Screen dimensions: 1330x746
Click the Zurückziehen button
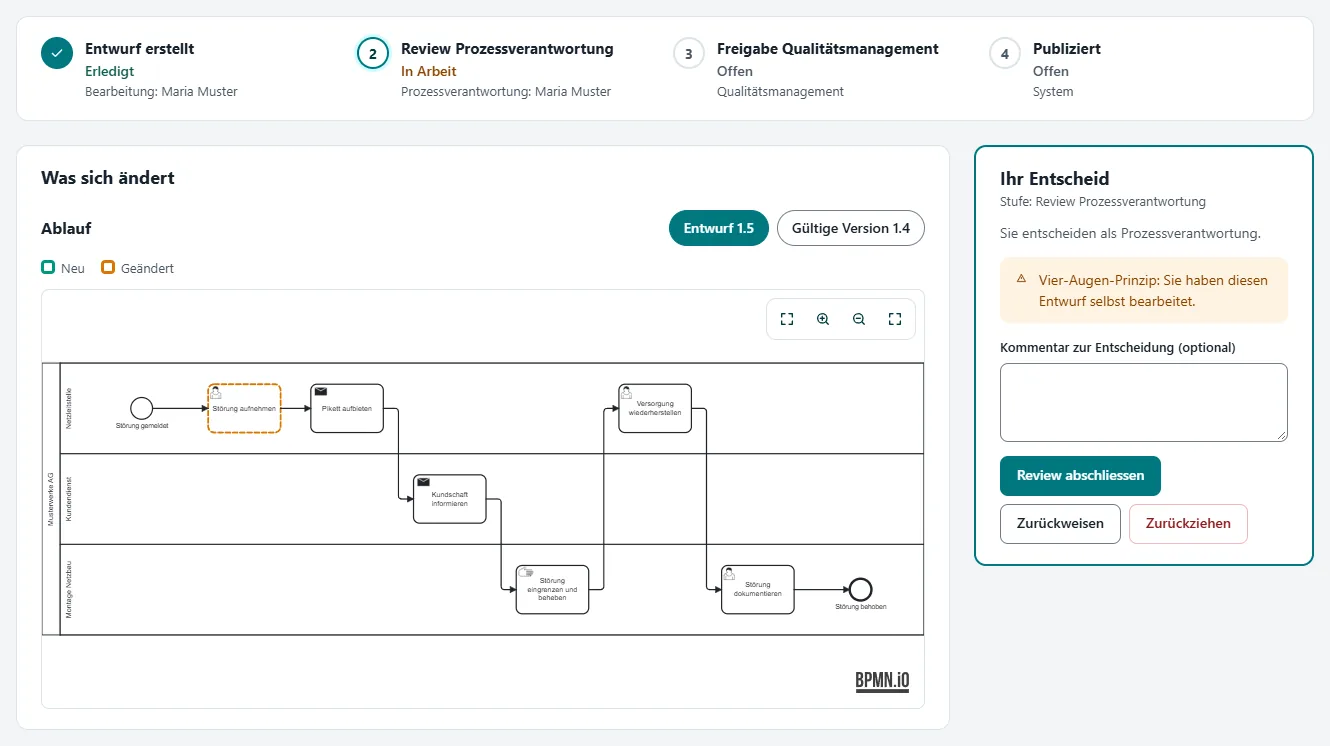tap(1188, 524)
